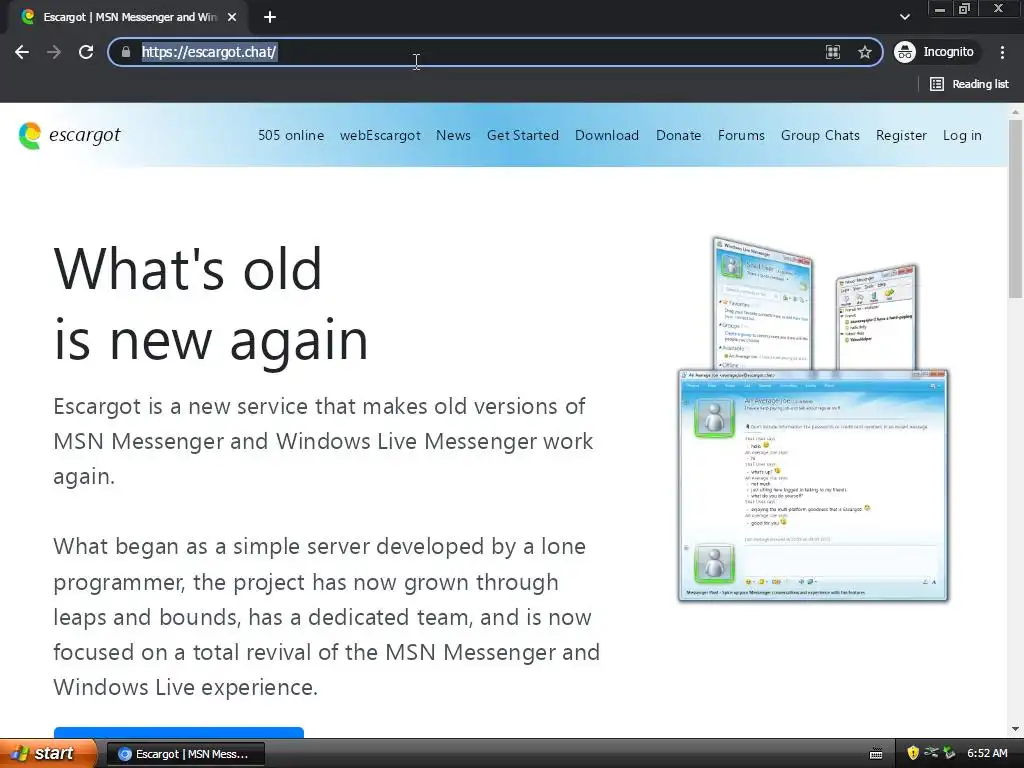
Task: Open the webEscargot page
Action: [x=380, y=135]
